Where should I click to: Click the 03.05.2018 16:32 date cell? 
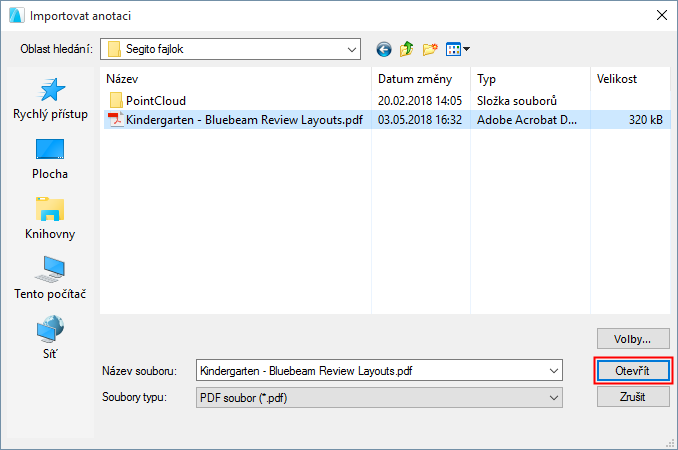420,120
